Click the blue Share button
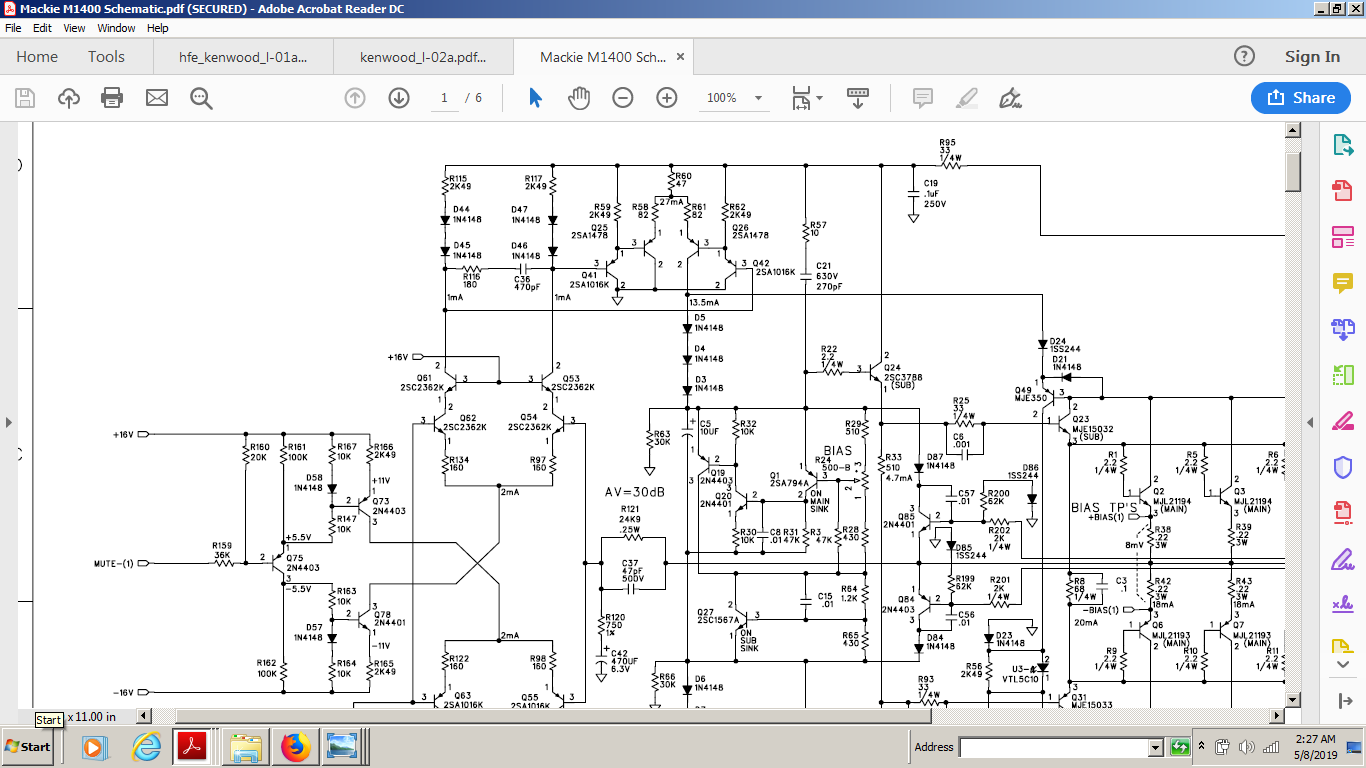Screen dimensions: 1366x768 (x=1300, y=97)
